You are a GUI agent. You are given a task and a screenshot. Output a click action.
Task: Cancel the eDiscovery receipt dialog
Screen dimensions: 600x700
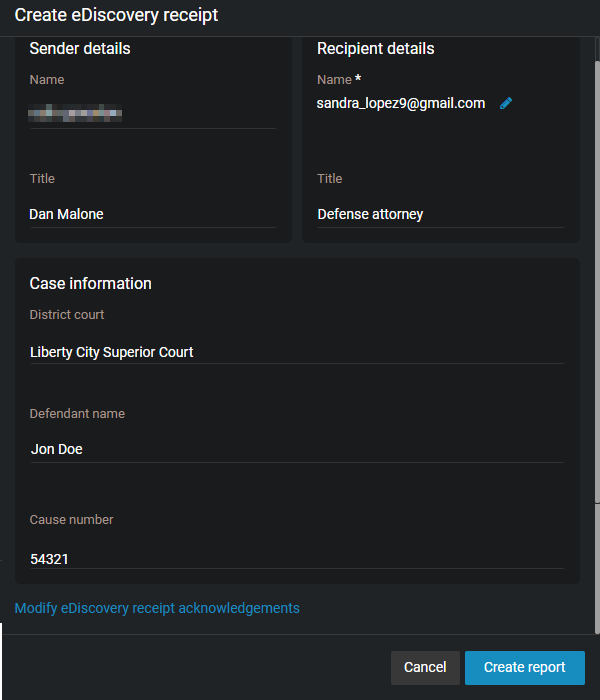point(425,667)
